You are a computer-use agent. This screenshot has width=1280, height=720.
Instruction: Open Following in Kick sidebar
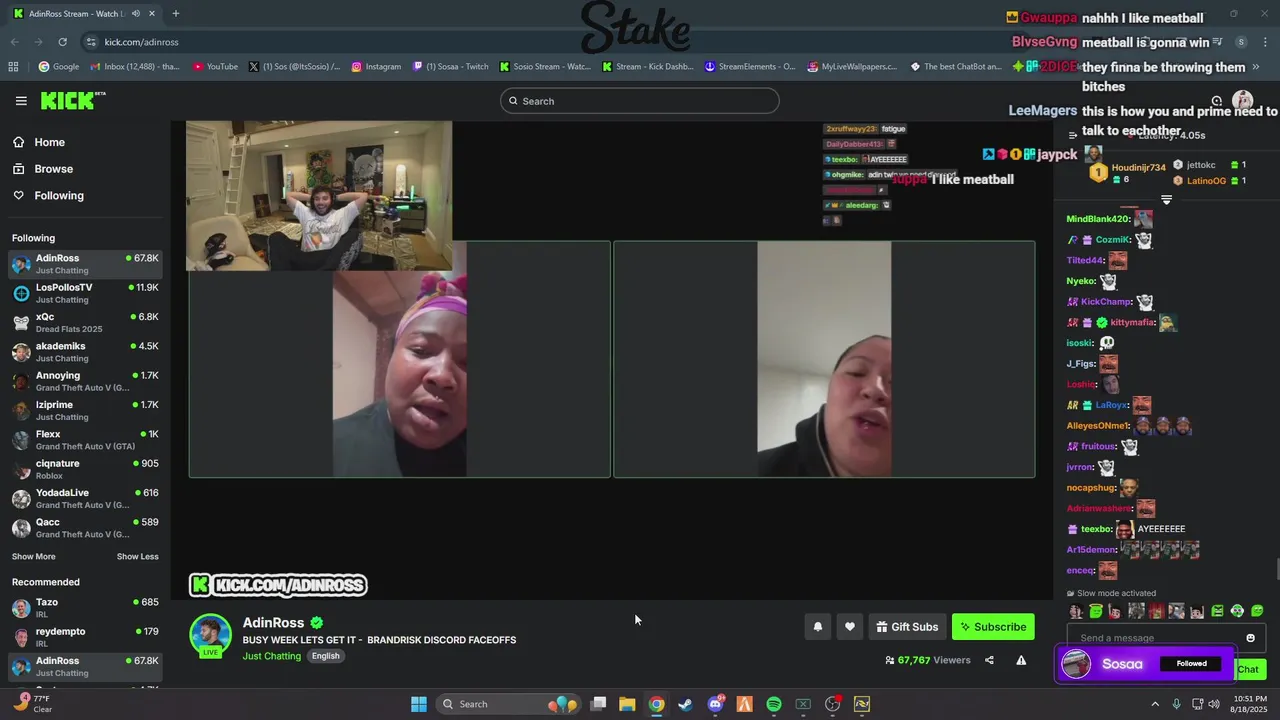coord(59,196)
